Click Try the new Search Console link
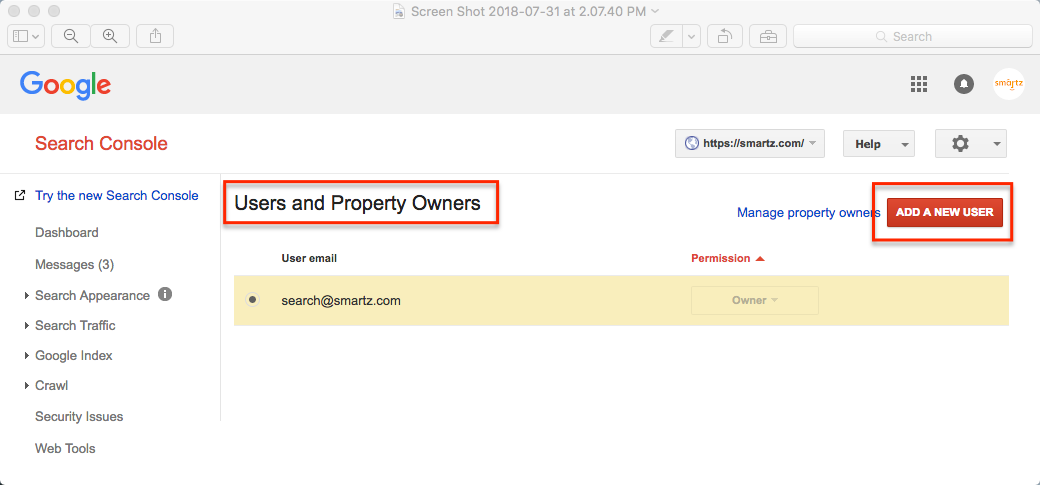1040x485 pixels. coord(117,196)
